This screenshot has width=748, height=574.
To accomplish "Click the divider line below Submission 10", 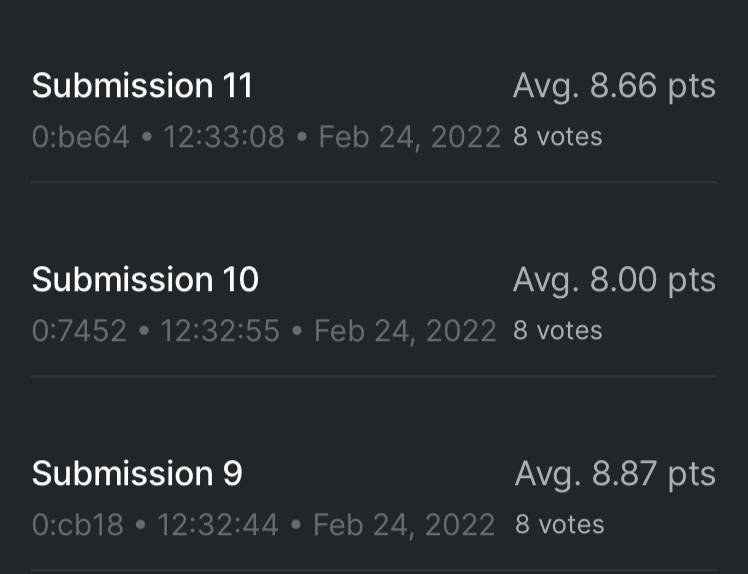I will click(x=374, y=377).
